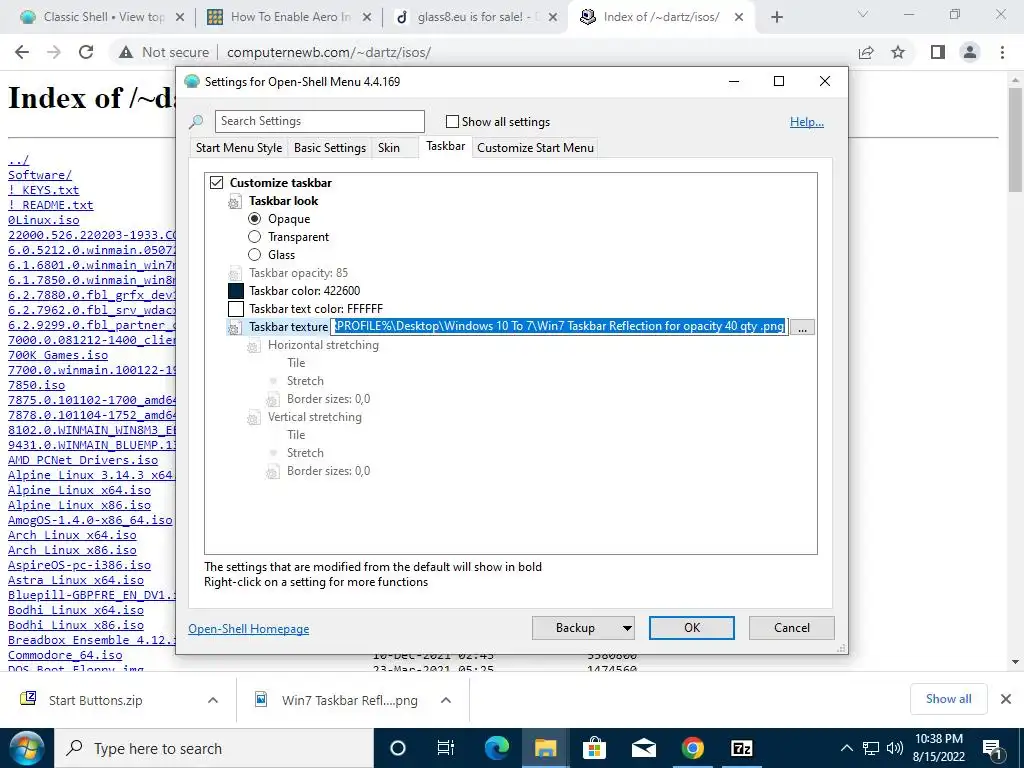The image size is (1024, 768).
Task: Click the search magnifier icon in Settings
Action: pos(196,121)
